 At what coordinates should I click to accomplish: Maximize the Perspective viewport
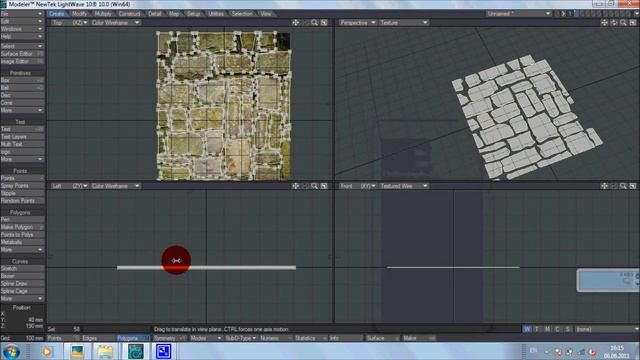pos(633,23)
